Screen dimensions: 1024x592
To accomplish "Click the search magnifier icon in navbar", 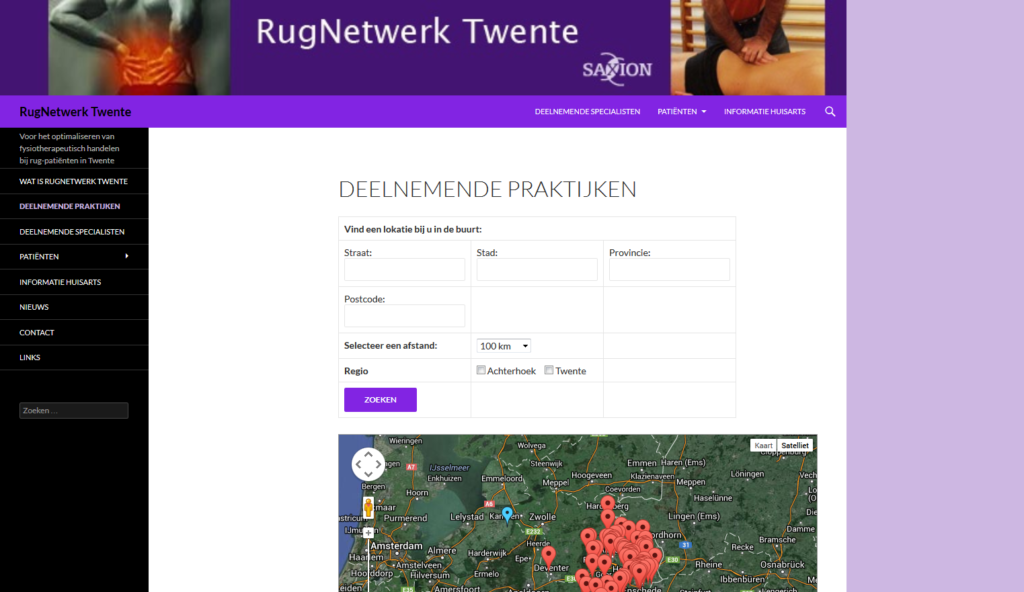I will coord(829,112).
